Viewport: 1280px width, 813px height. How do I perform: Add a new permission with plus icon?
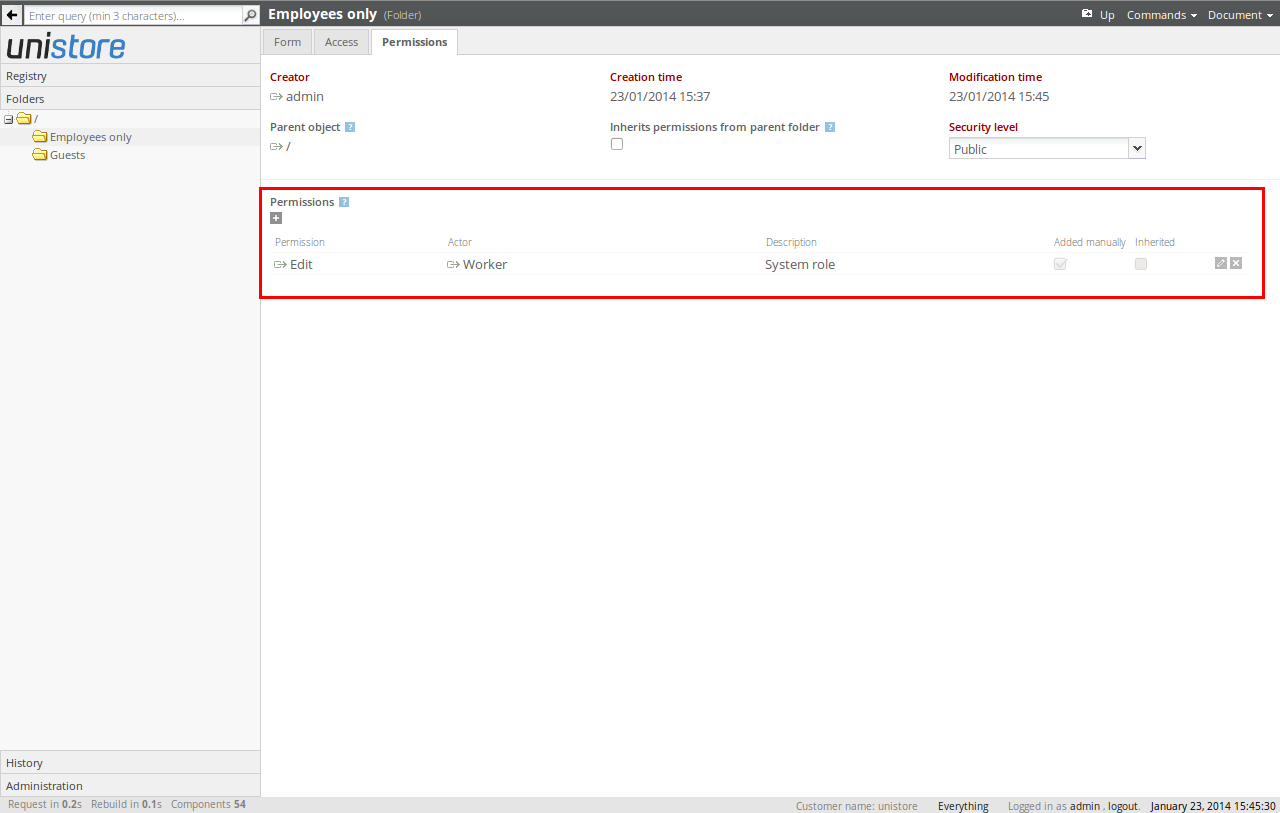point(276,218)
